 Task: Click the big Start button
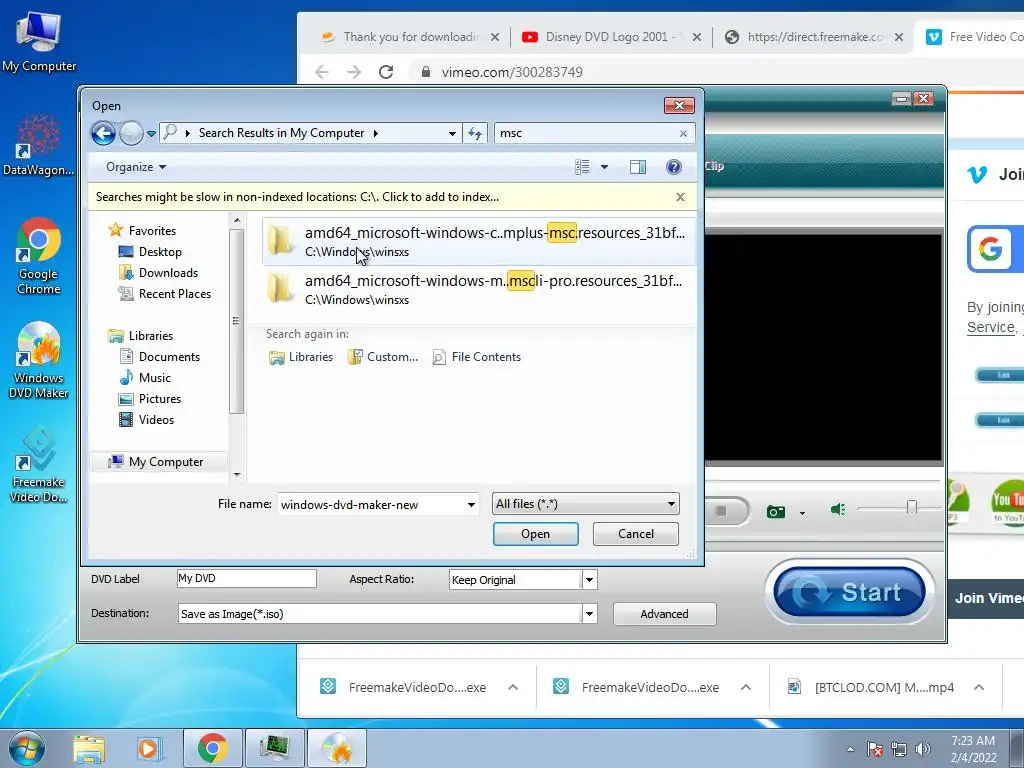(x=849, y=592)
